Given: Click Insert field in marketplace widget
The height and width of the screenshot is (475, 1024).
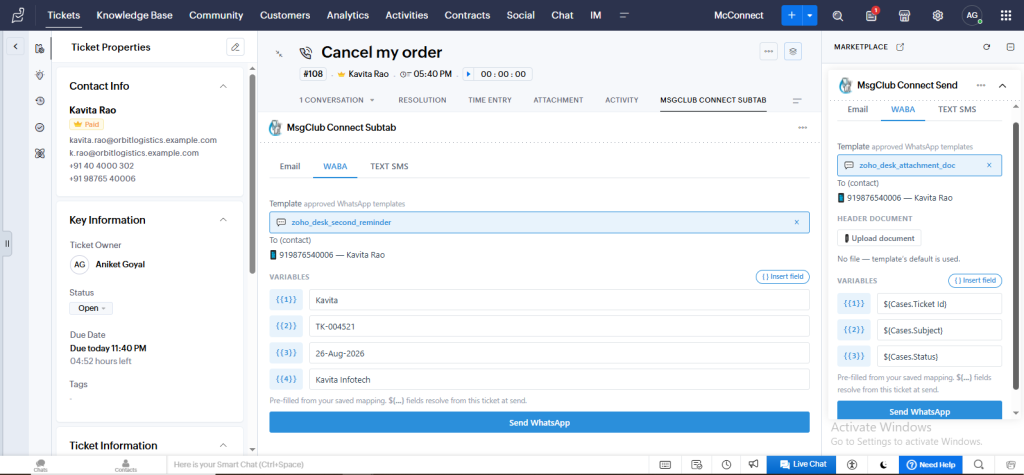Looking at the screenshot, I should [975, 280].
